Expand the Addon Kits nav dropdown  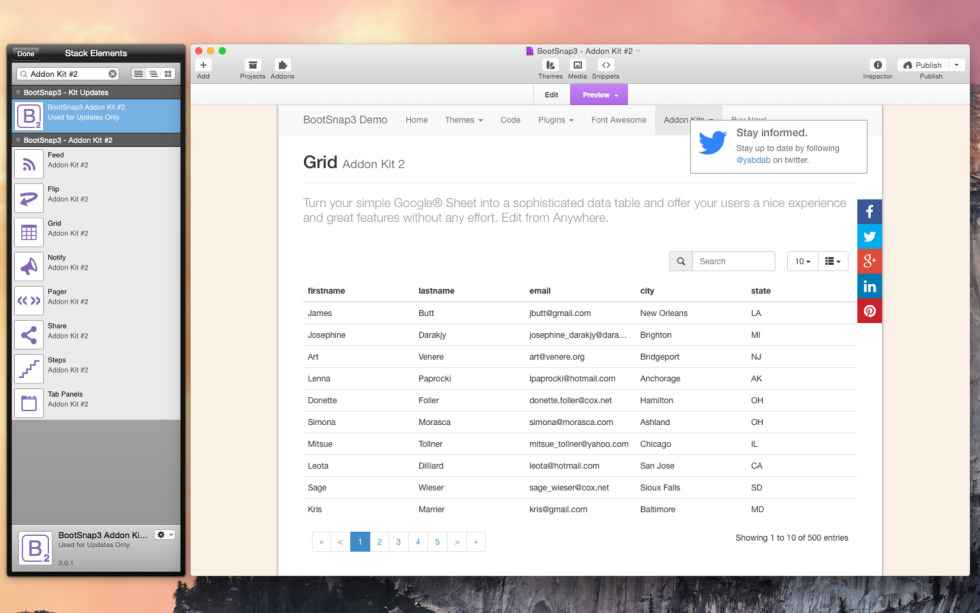688,119
